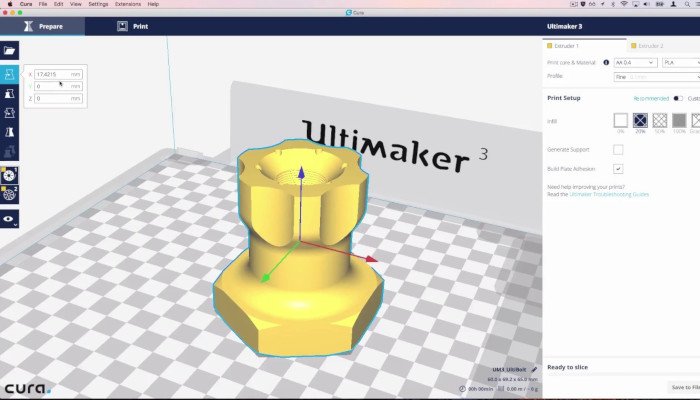The height and width of the screenshot is (400, 700).
Task: Open the Ultimaker Troubleshooting Guides link
Action: pyautogui.click(x=608, y=194)
